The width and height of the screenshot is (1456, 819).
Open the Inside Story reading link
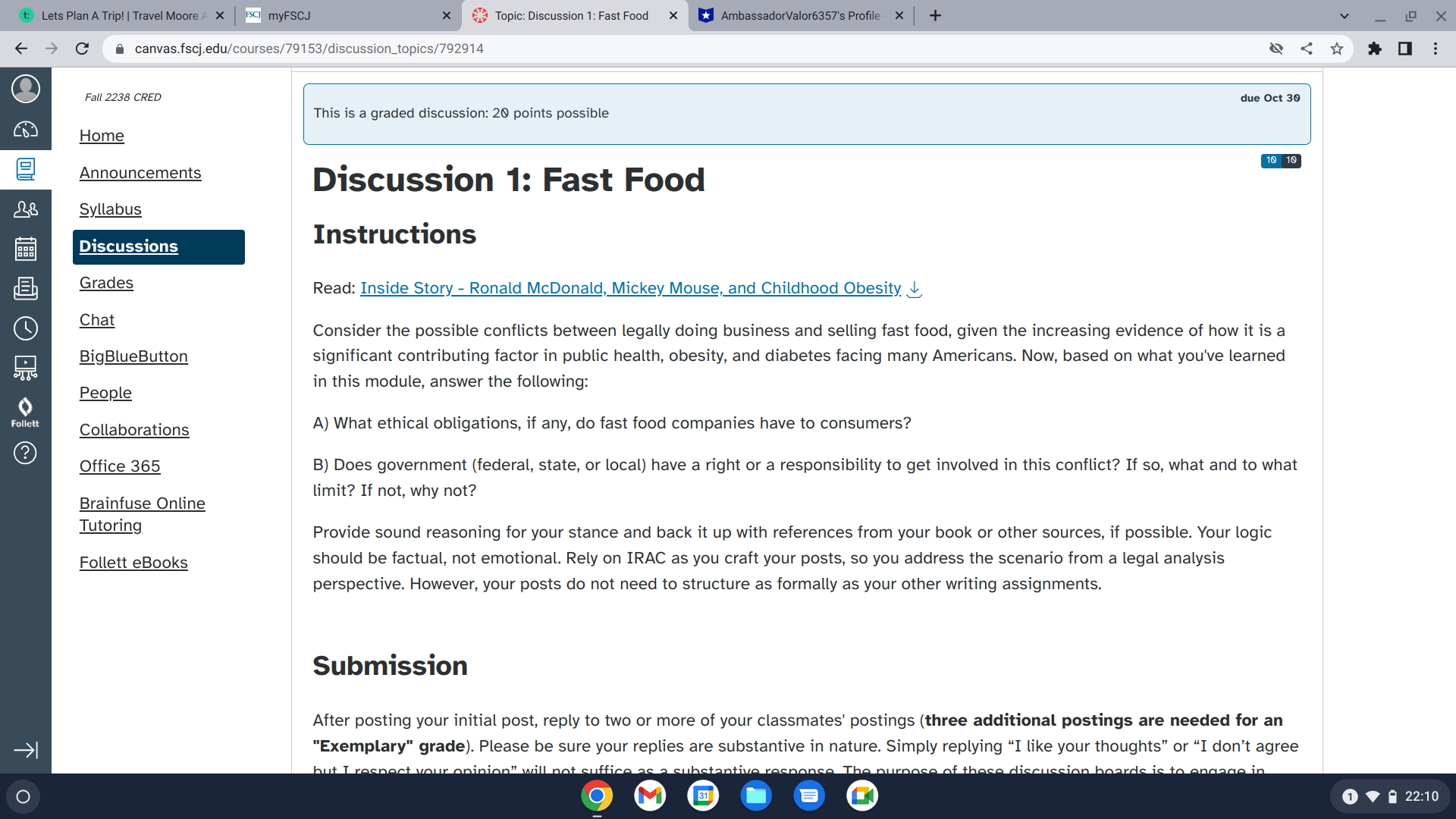click(630, 288)
